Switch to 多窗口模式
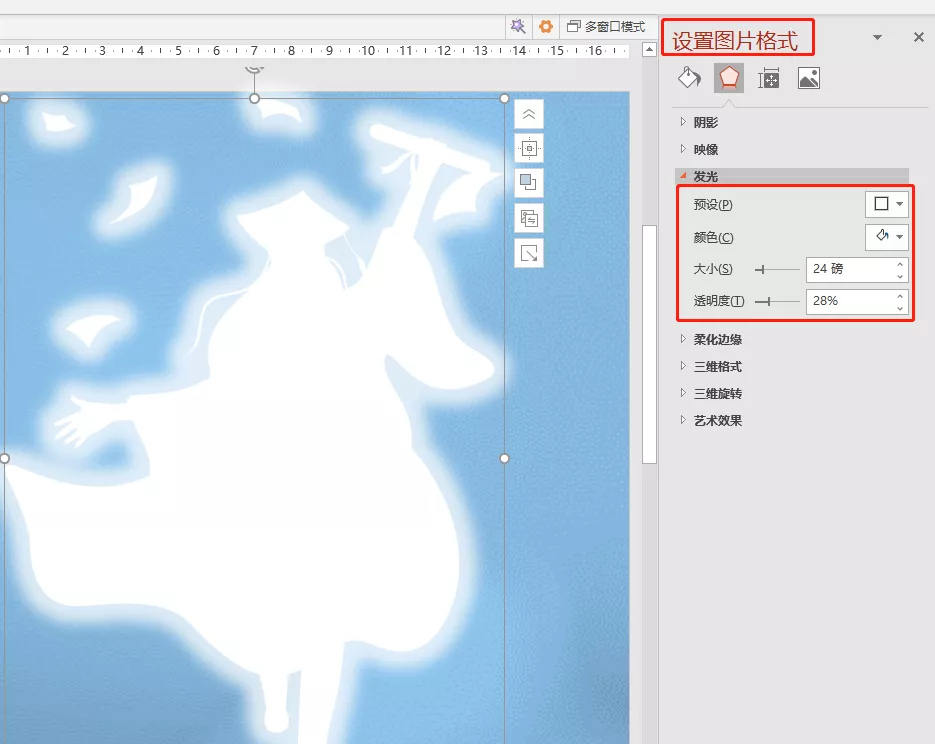 [x=606, y=27]
